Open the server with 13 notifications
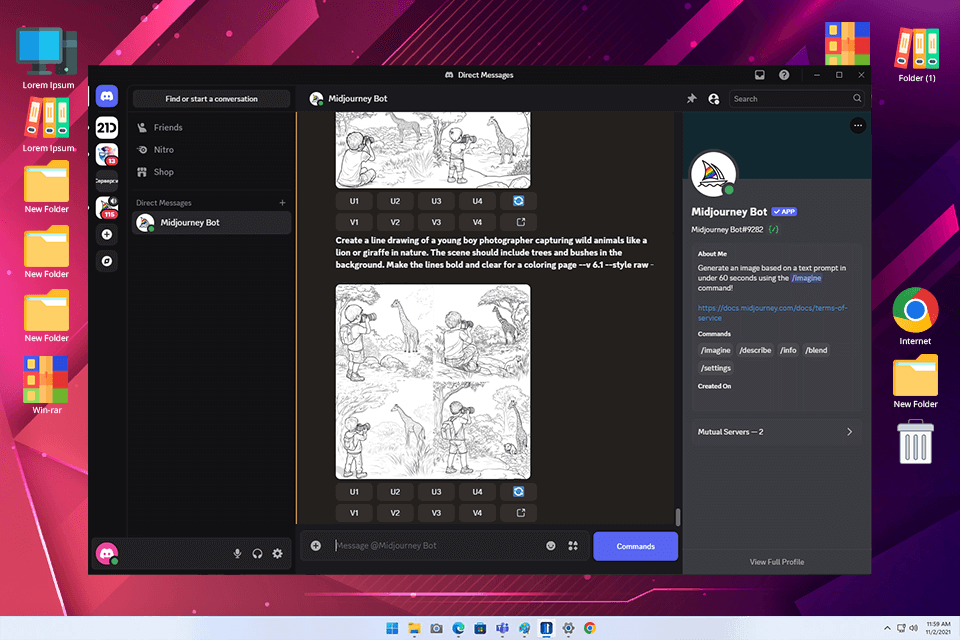 point(107,155)
